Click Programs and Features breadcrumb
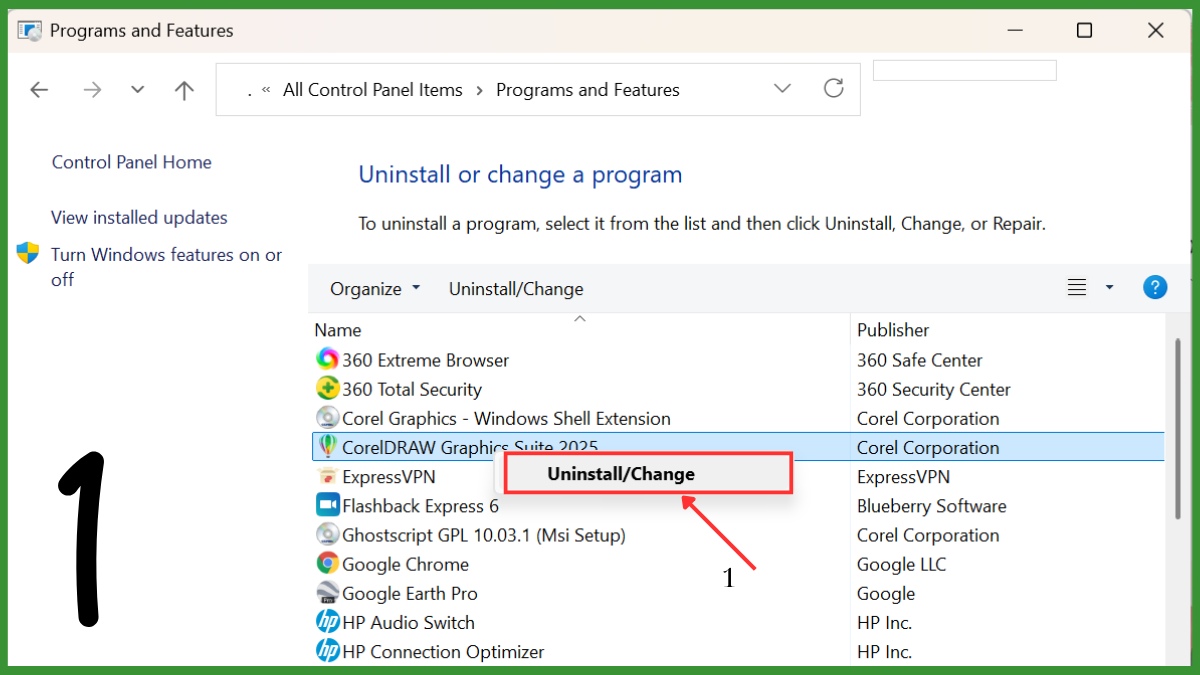The image size is (1200, 675). click(588, 89)
